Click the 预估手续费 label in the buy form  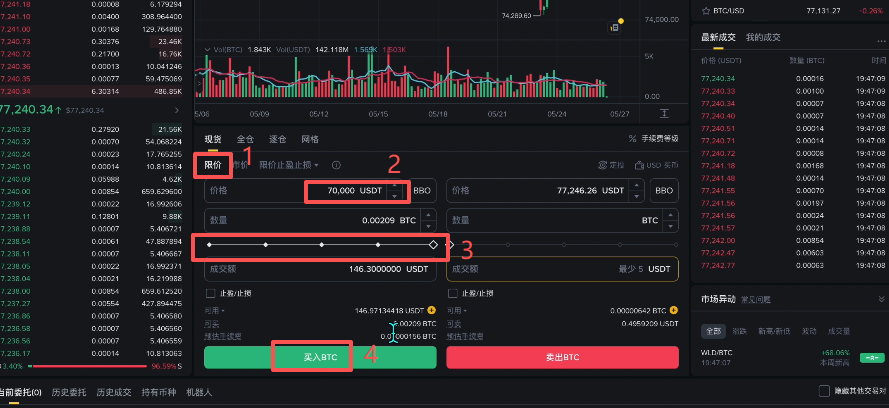[x=223, y=336]
